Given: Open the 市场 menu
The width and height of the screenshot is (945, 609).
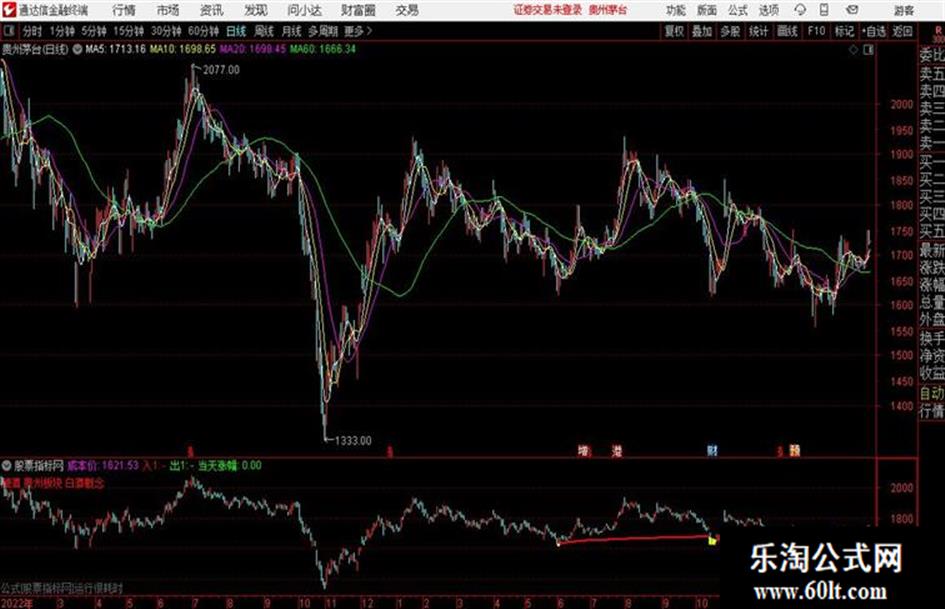Looking at the screenshot, I should coord(168,10).
